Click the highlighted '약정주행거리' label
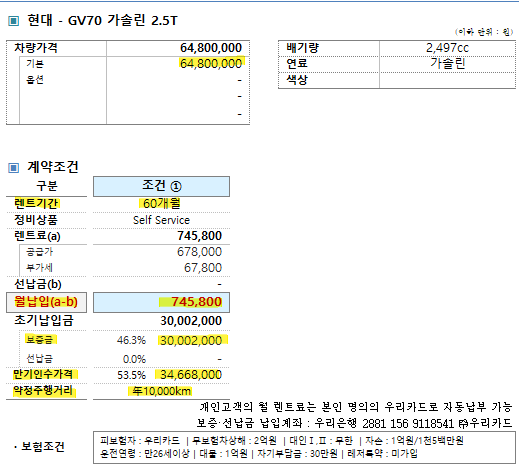 point(43,390)
